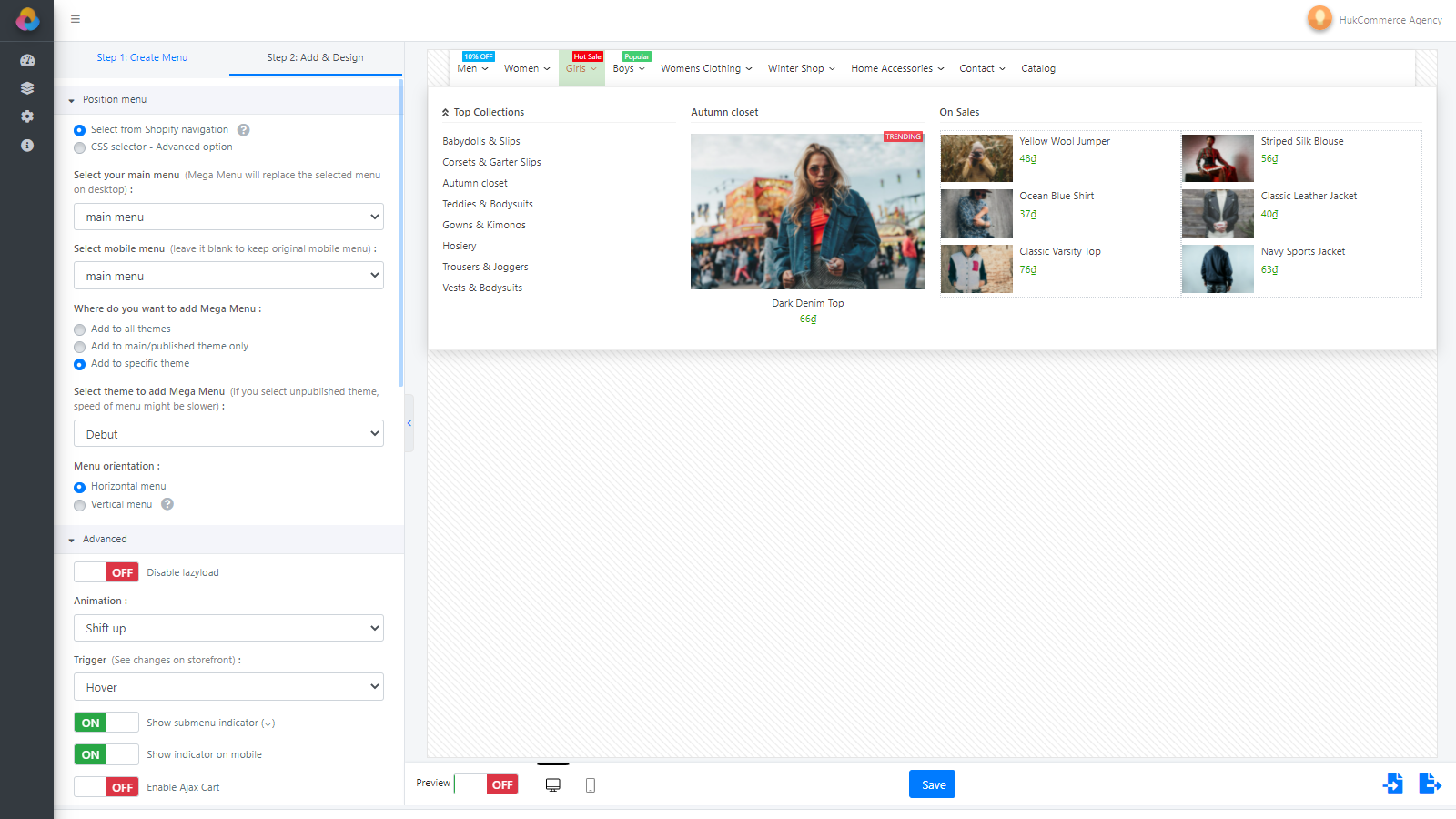Switch to mobile preview icon
The height and width of the screenshot is (819, 1456).
pyautogui.click(x=591, y=784)
